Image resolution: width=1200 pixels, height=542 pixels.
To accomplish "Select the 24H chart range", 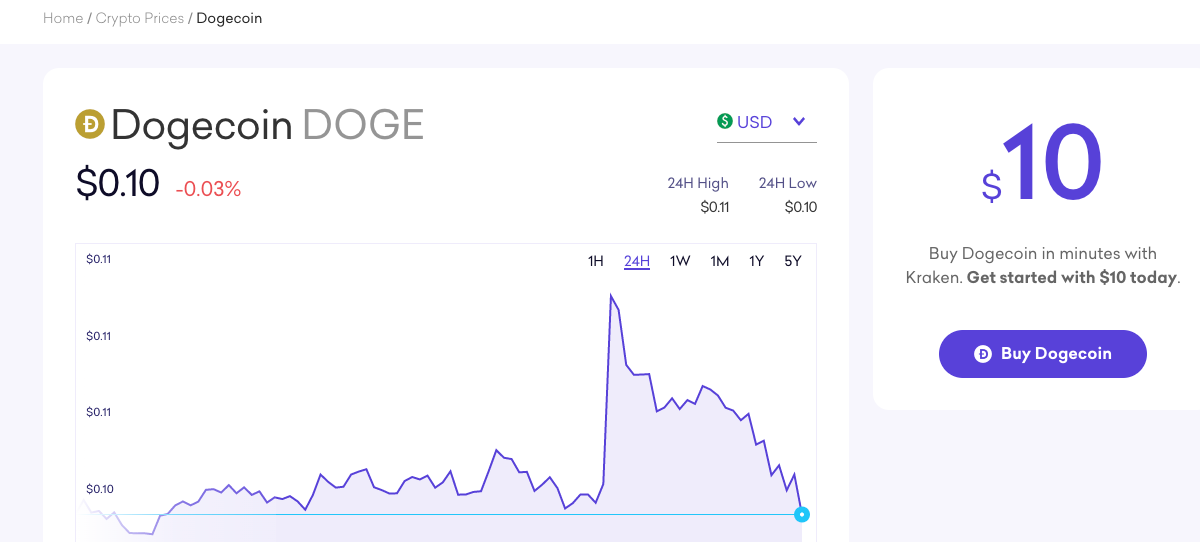I will [637, 261].
